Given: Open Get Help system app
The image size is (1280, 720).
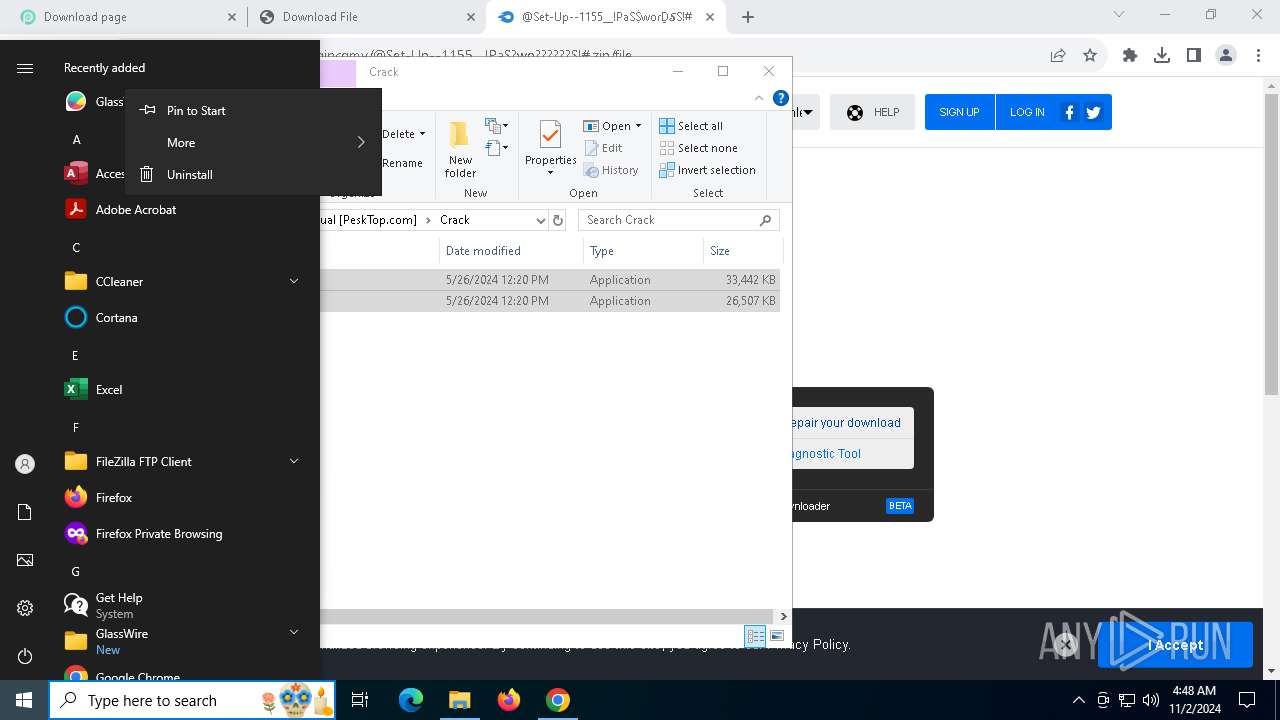Looking at the screenshot, I should pos(118,605).
